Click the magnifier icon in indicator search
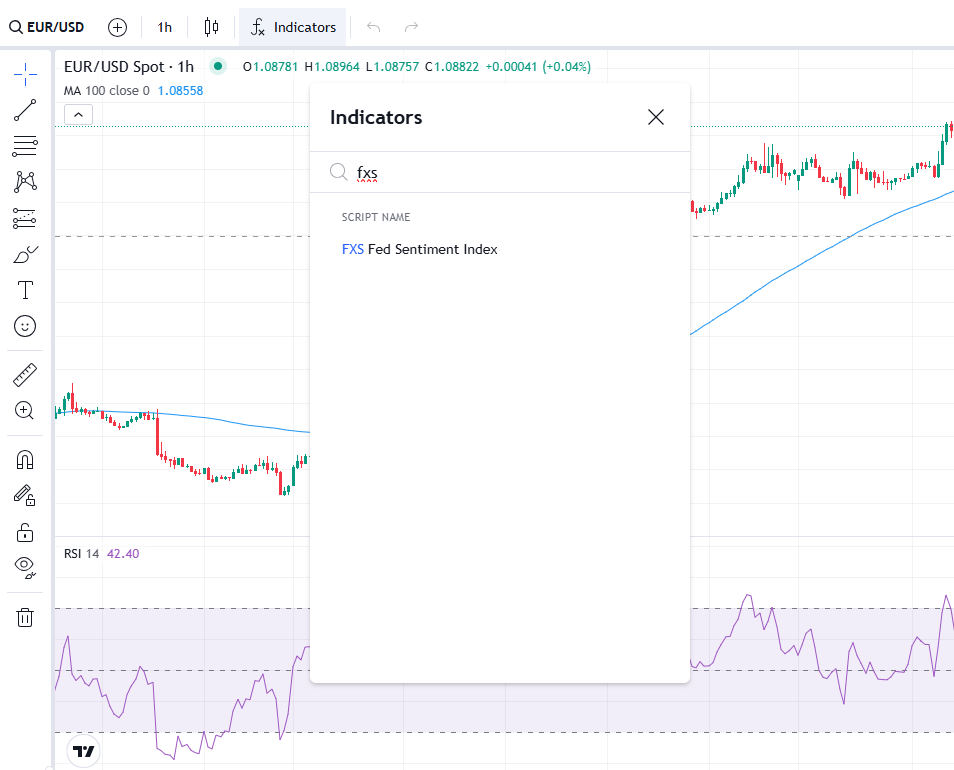954x770 pixels. coord(339,172)
